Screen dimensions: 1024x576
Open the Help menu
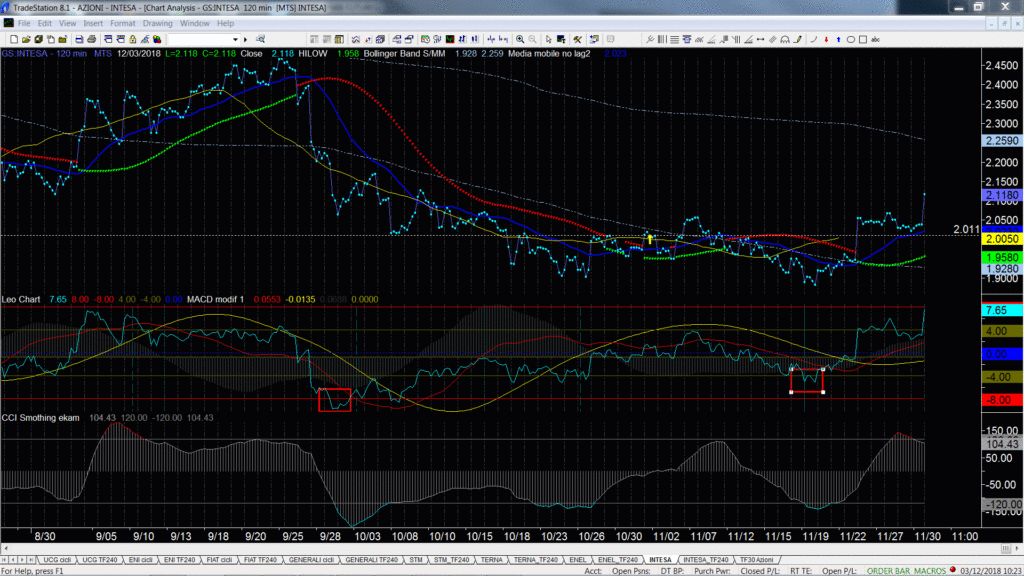click(x=225, y=24)
